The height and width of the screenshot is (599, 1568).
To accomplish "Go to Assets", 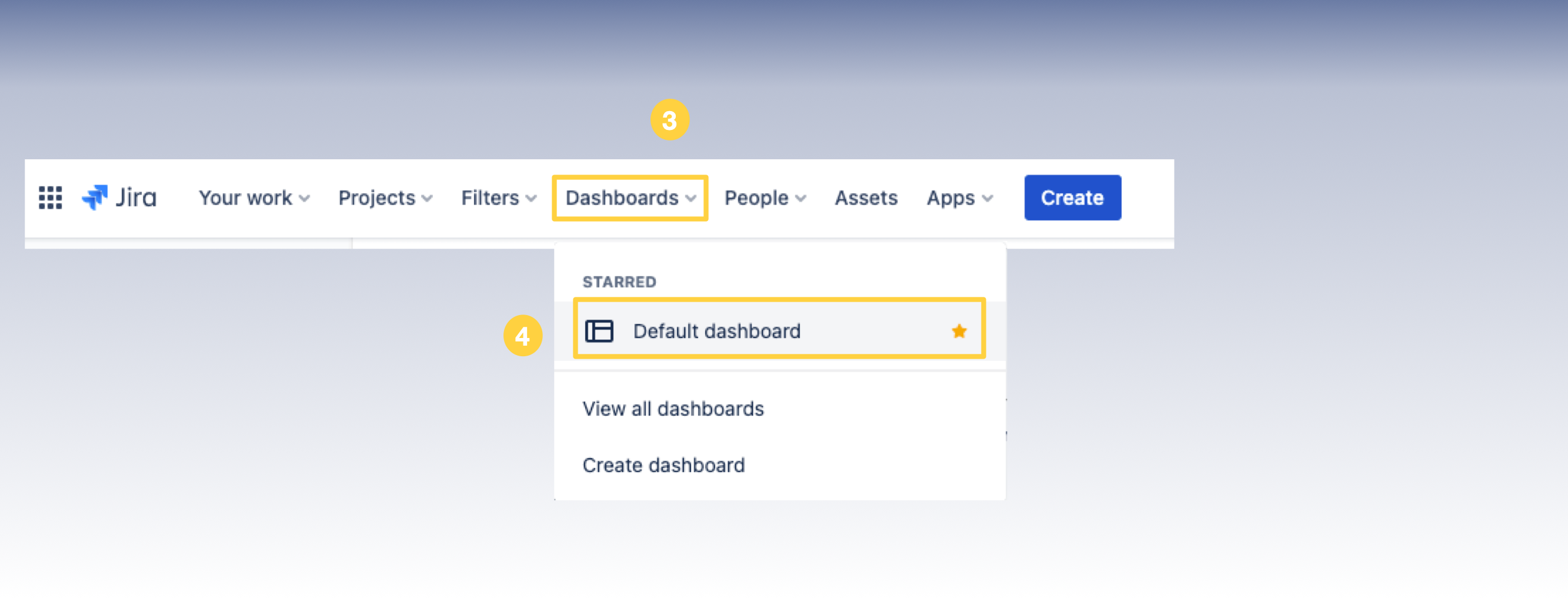I will [x=866, y=198].
